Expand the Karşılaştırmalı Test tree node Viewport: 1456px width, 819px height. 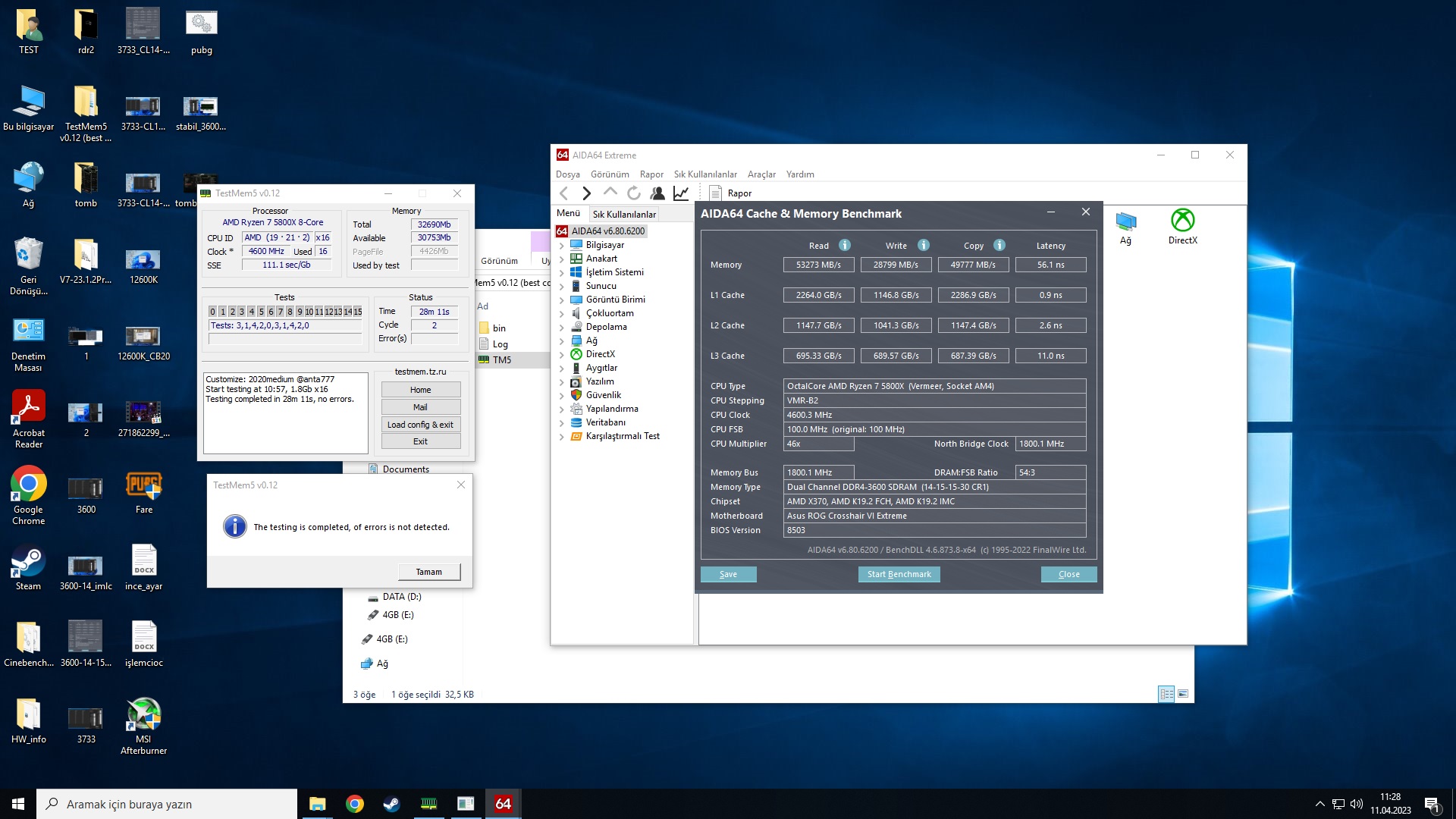pyautogui.click(x=561, y=437)
